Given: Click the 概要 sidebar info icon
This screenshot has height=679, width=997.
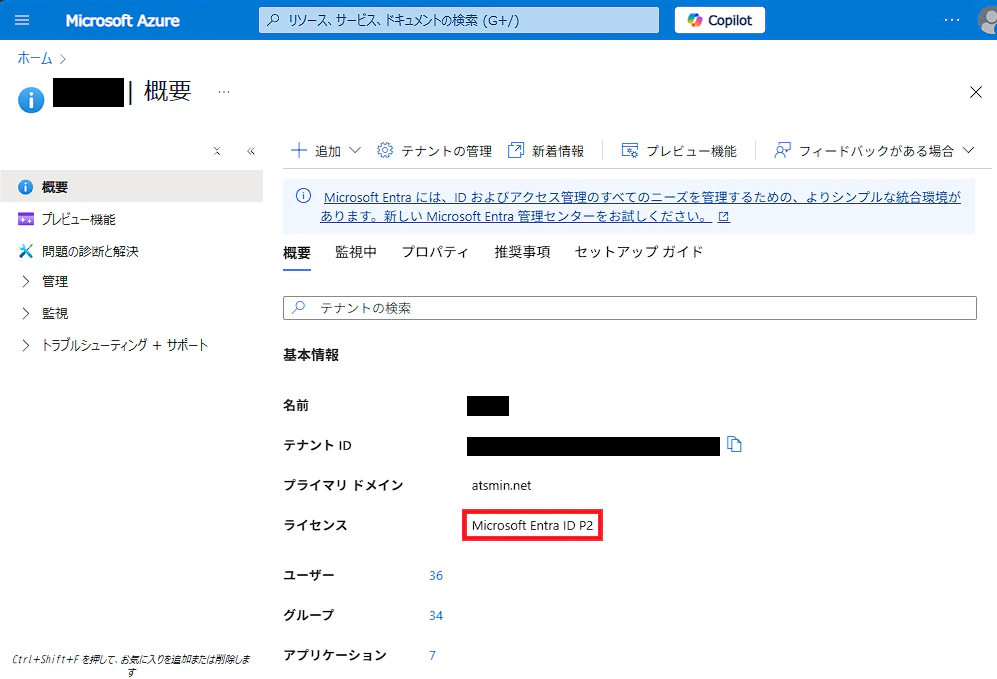Looking at the screenshot, I should (x=25, y=187).
